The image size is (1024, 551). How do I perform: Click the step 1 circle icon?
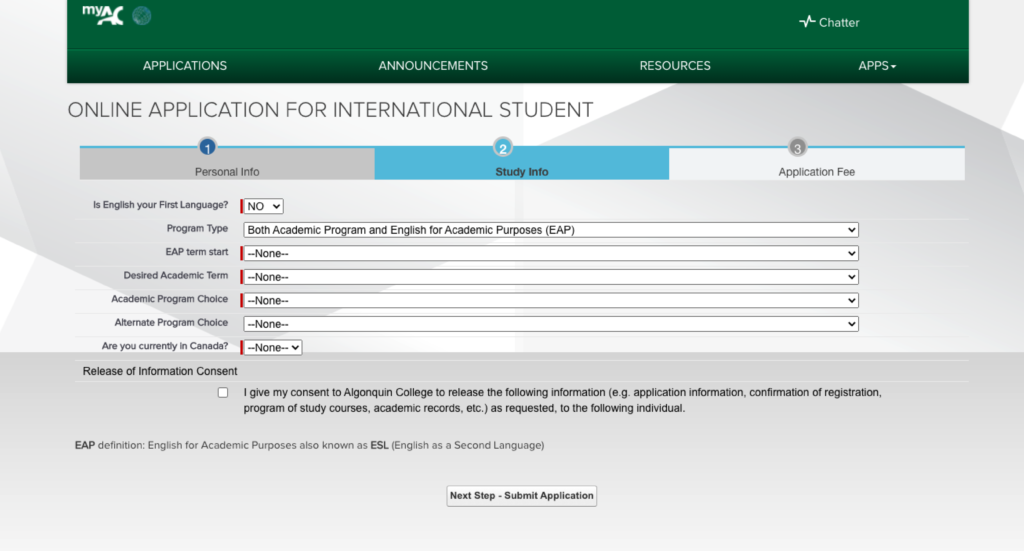pyautogui.click(x=207, y=148)
